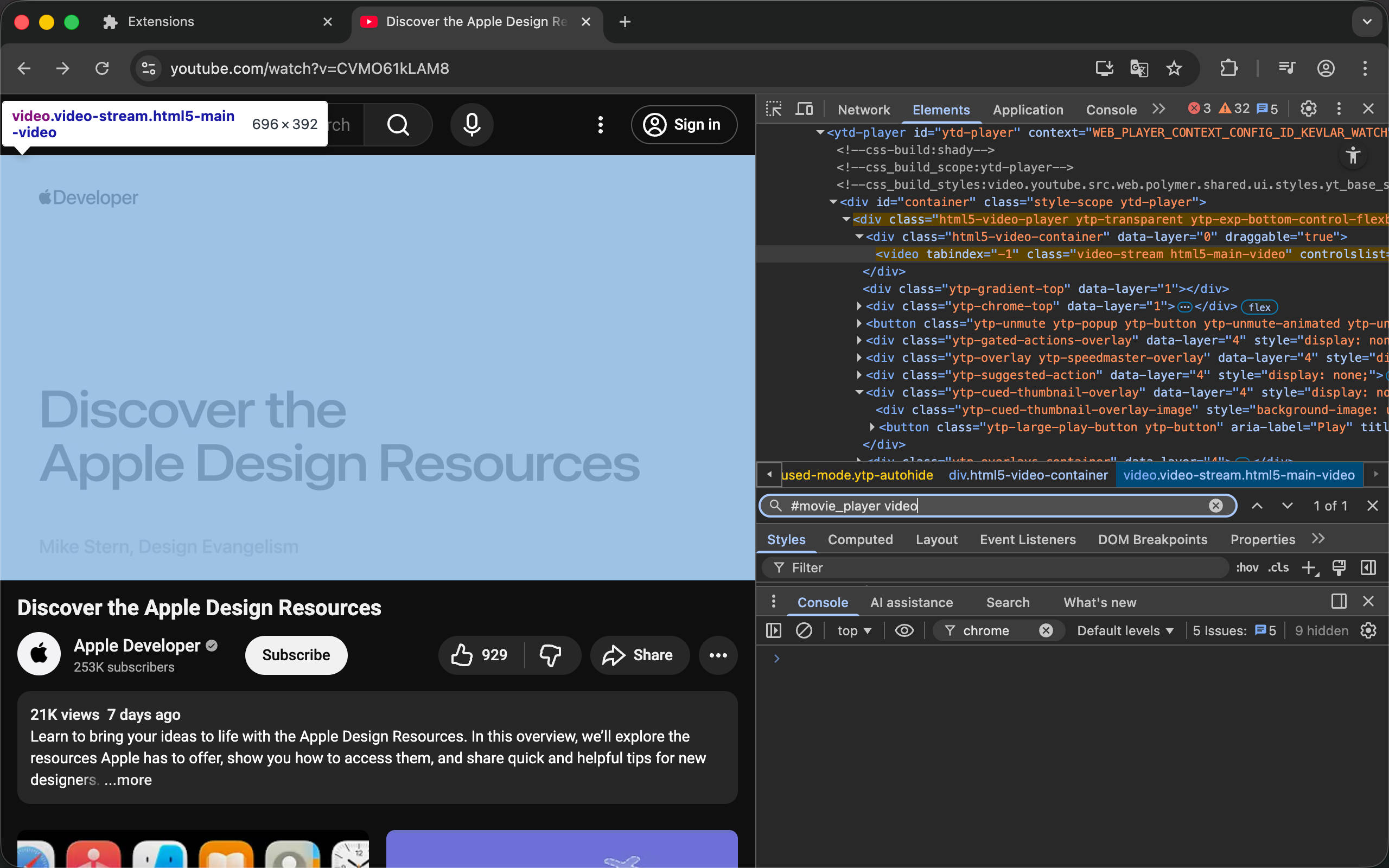1389x868 pixels.
Task: Expand the ytp-chrome-top div node
Action: [x=859, y=306]
